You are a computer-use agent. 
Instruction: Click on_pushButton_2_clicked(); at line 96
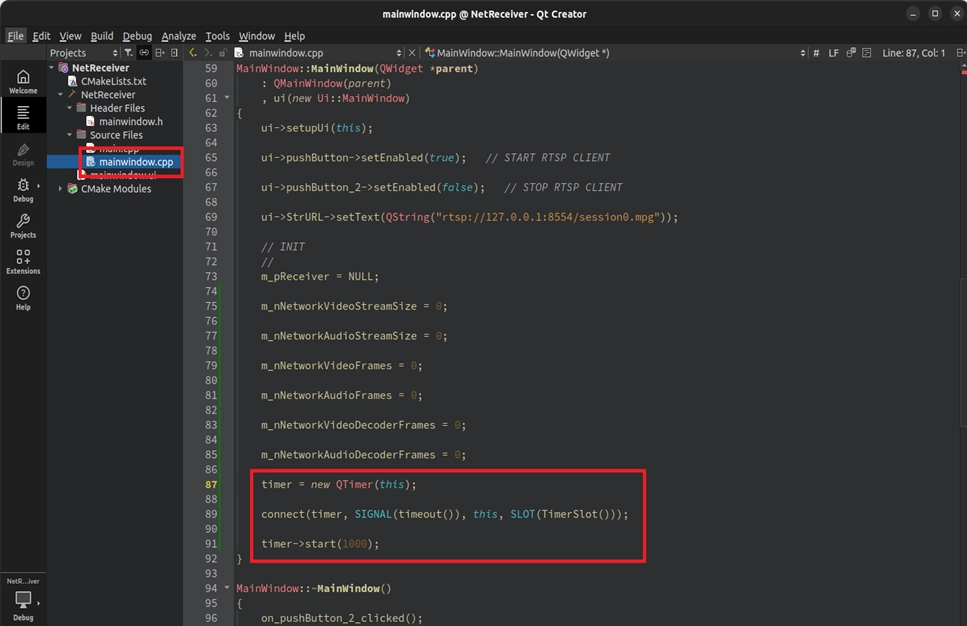tap(342, 617)
